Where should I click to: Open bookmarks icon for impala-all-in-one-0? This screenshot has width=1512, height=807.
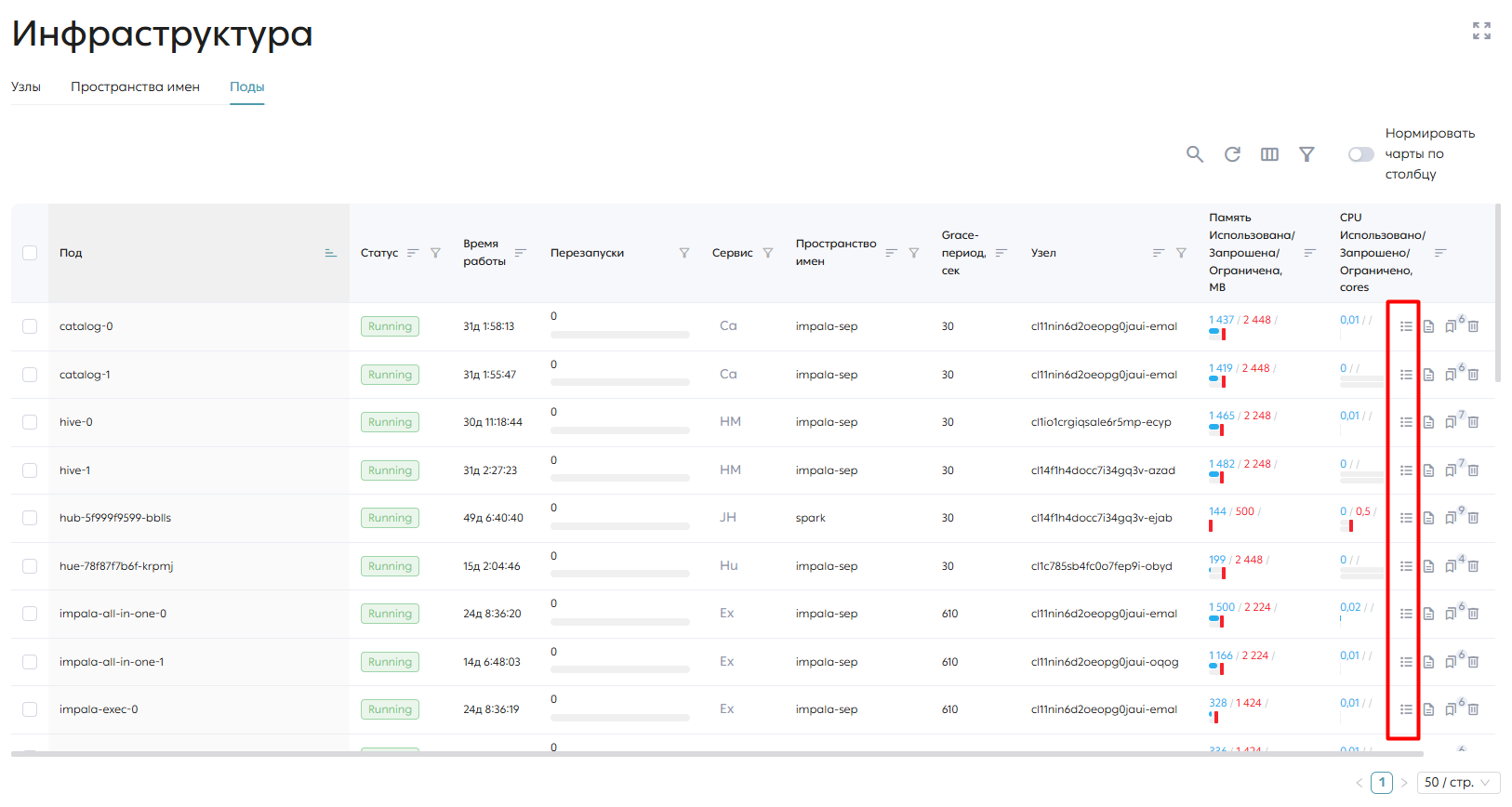(x=1451, y=614)
